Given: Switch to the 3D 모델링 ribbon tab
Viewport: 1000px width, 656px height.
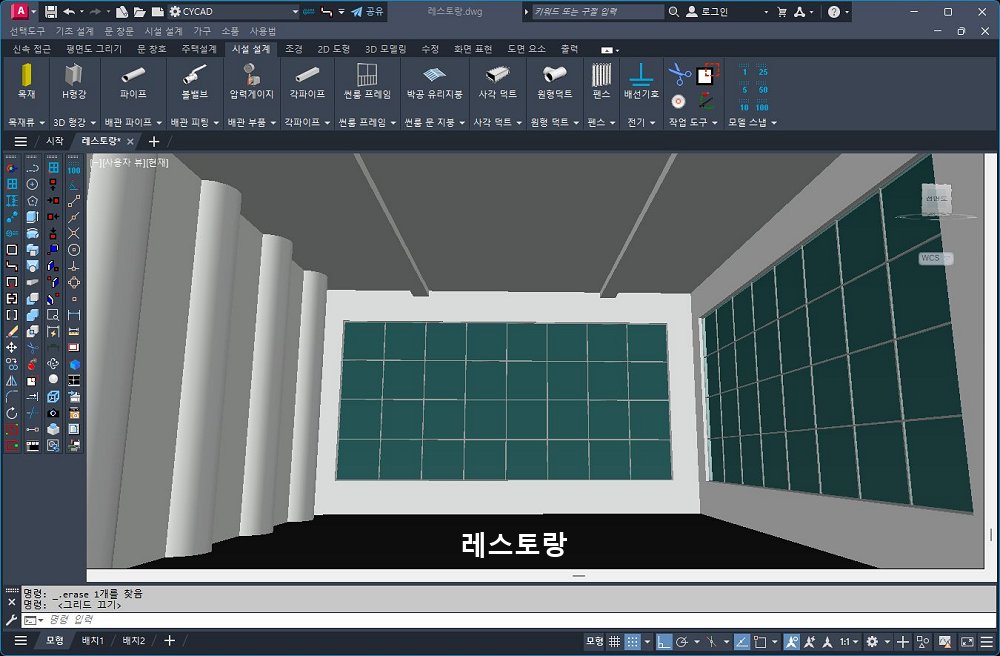Looking at the screenshot, I should [x=385, y=48].
